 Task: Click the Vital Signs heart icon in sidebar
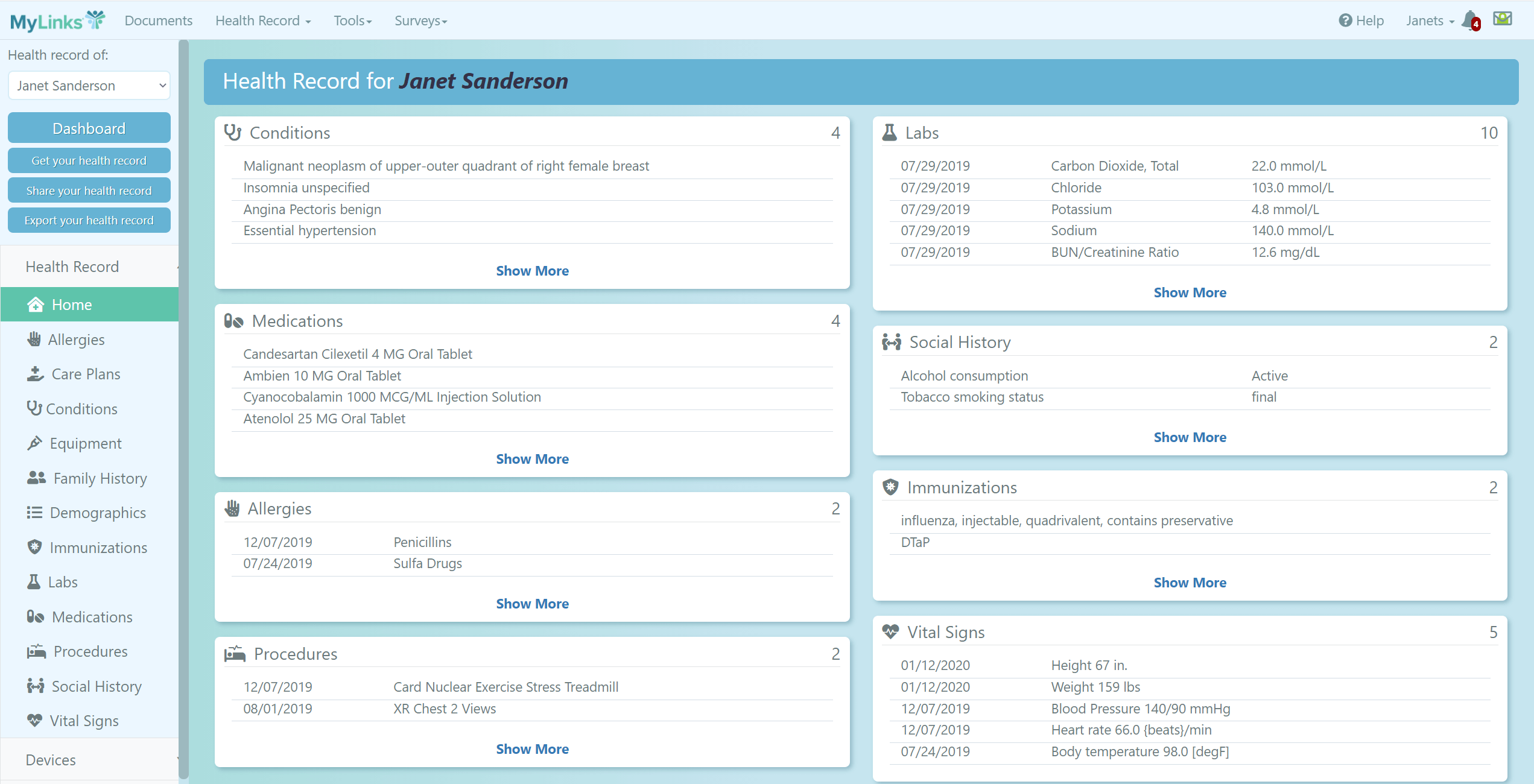click(x=34, y=720)
